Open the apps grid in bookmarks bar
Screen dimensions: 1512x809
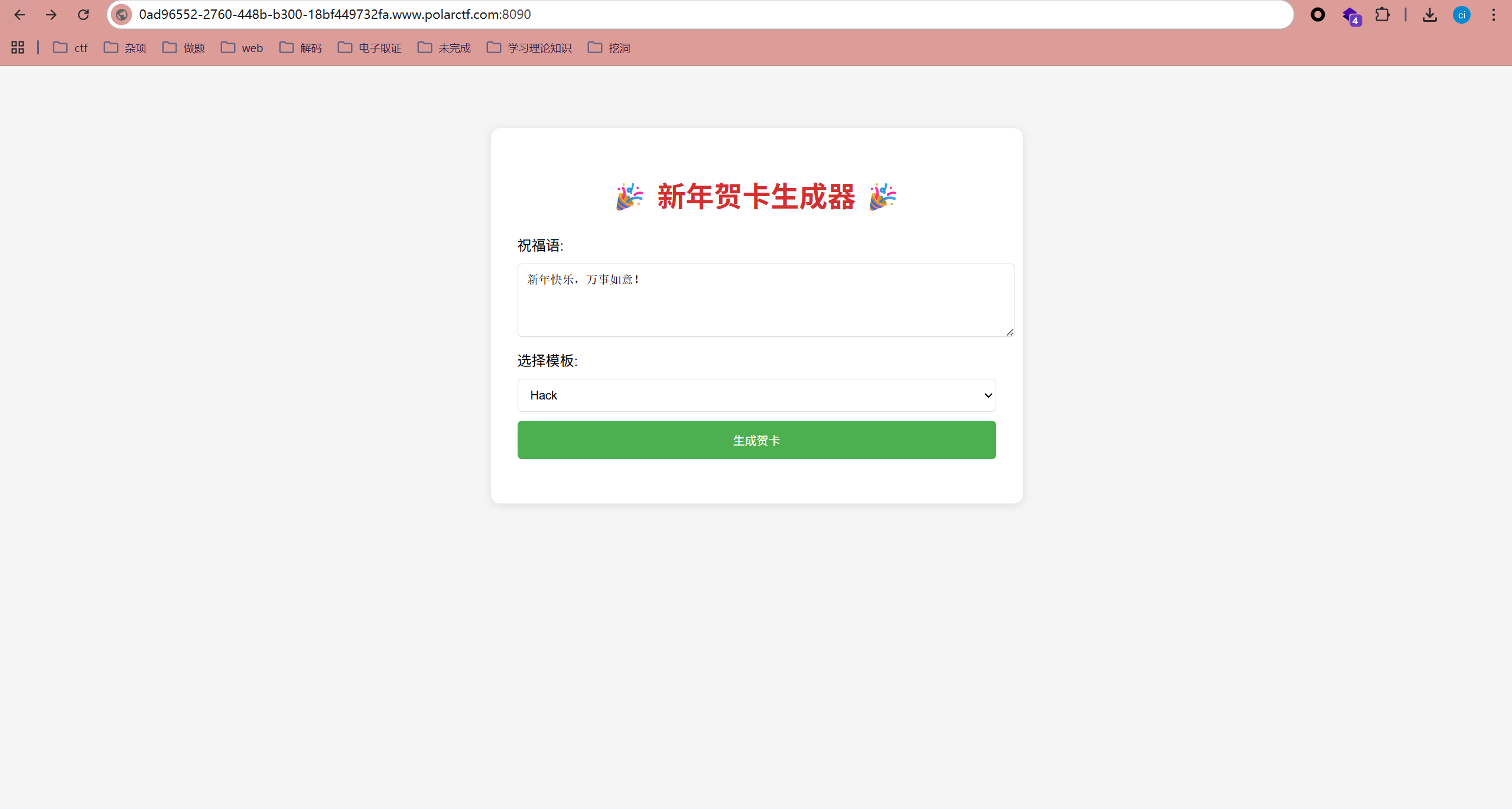pos(18,48)
